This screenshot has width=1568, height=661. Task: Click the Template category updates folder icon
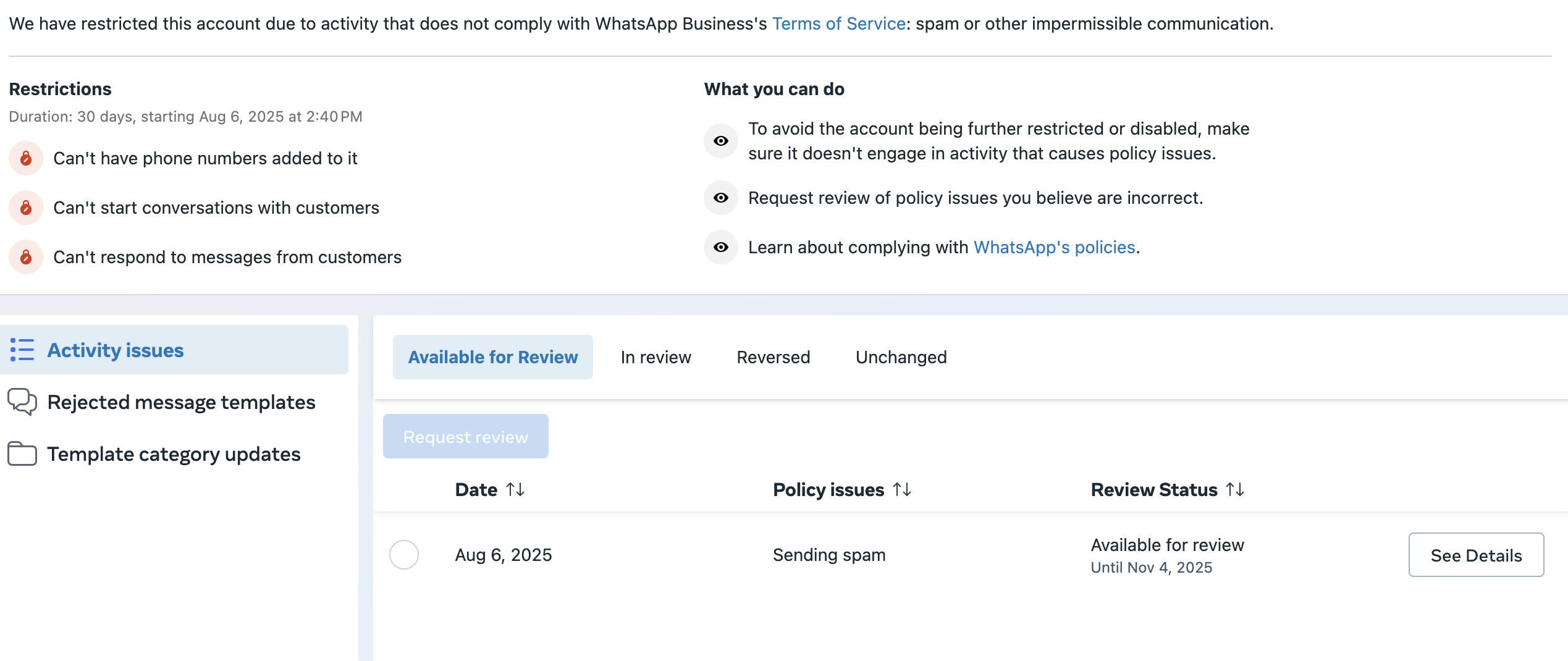coord(22,453)
